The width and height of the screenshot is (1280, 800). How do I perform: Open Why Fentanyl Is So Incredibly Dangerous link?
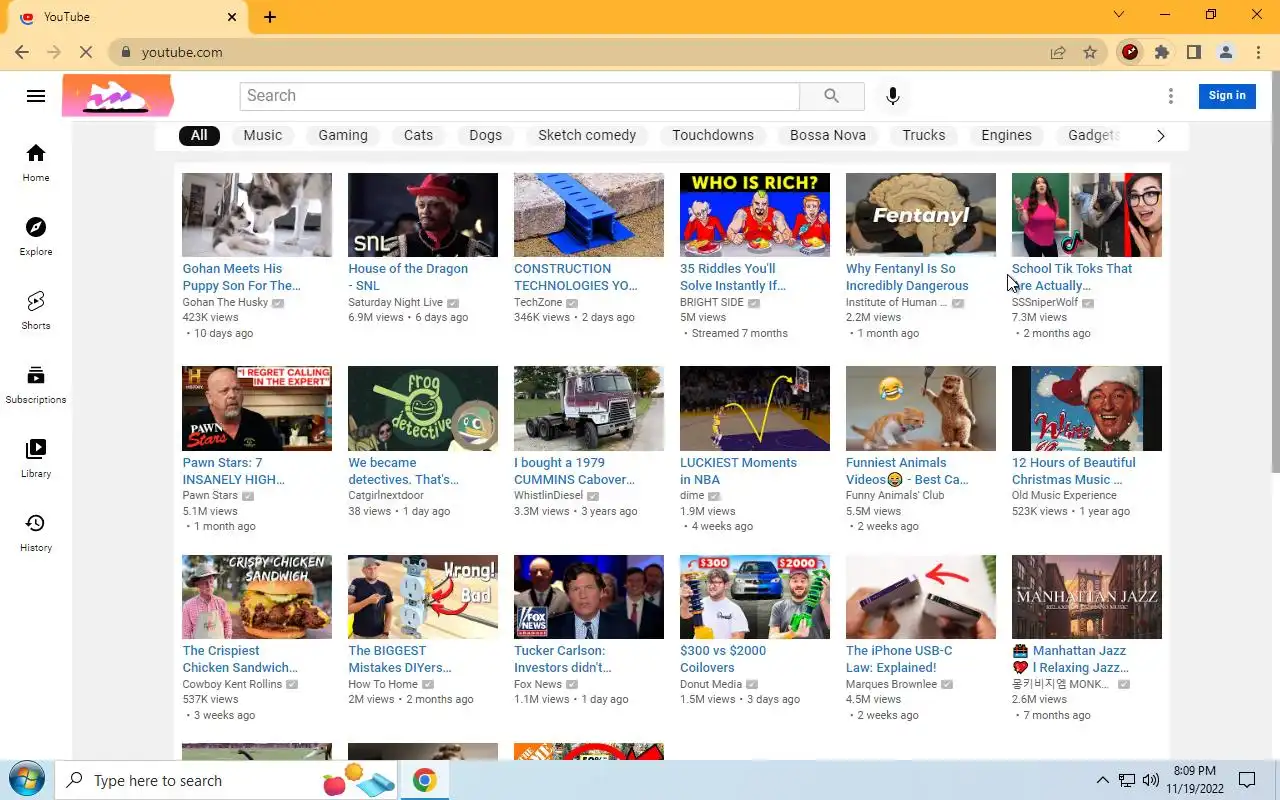[907, 277]
